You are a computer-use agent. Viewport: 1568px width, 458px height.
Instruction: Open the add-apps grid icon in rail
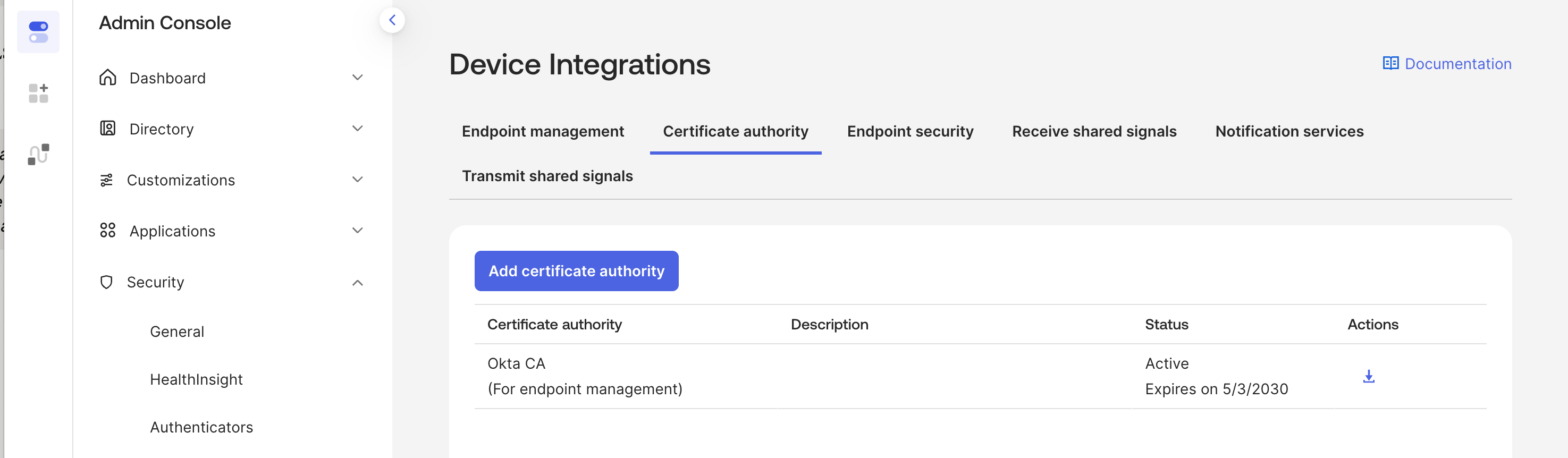(38, 93)
